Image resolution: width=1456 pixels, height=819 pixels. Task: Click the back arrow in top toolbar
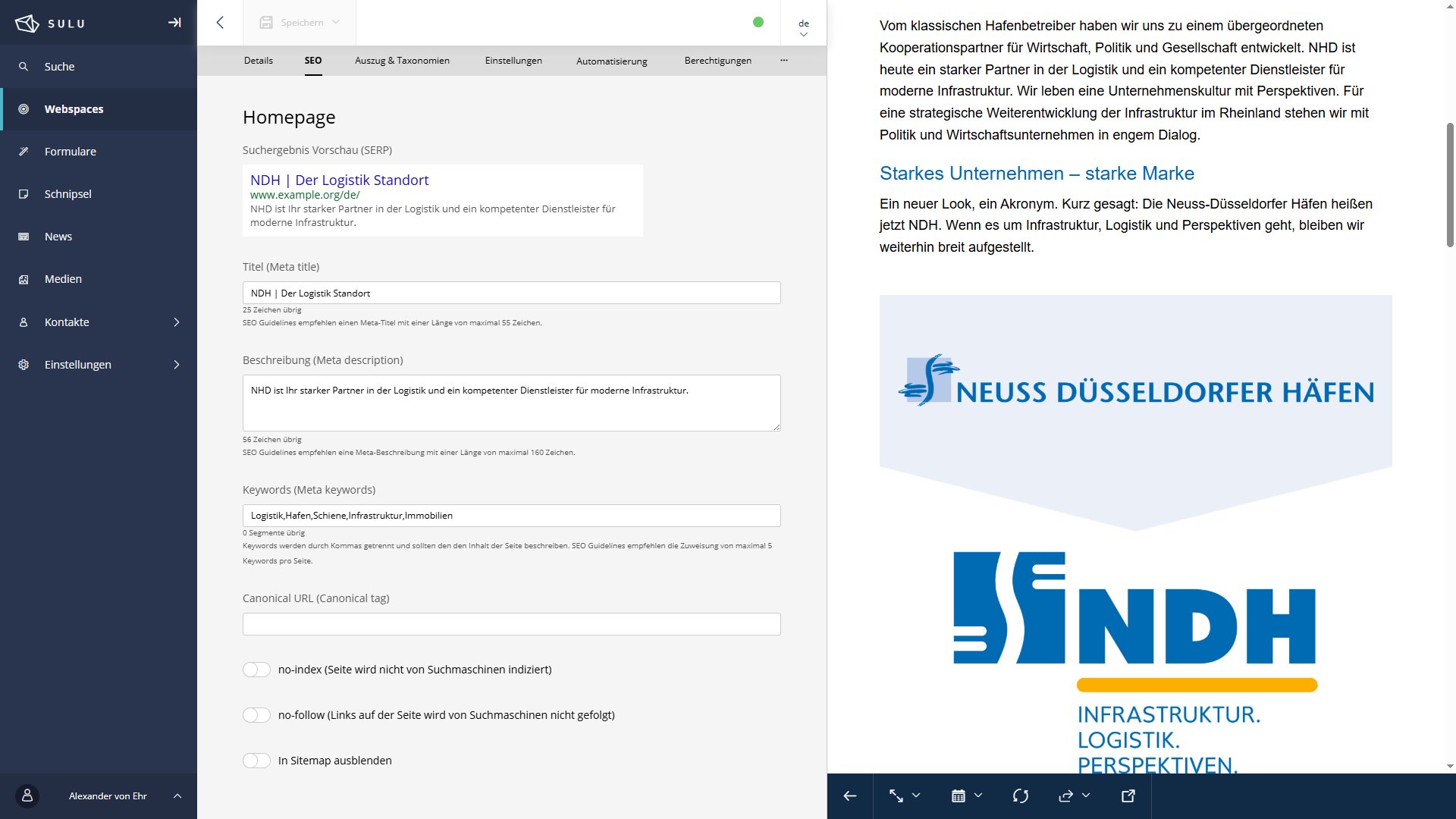pyautogui.click(x=220, y=23)
